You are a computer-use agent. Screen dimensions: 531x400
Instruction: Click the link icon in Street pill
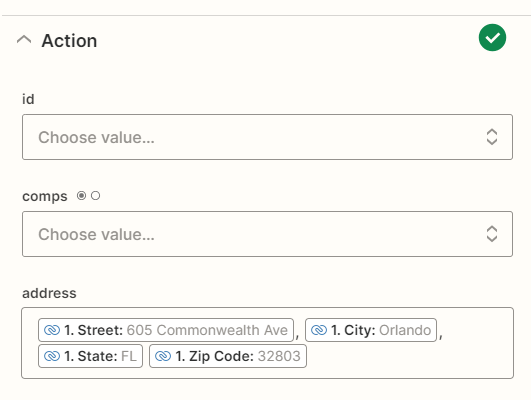coord(52,330)
